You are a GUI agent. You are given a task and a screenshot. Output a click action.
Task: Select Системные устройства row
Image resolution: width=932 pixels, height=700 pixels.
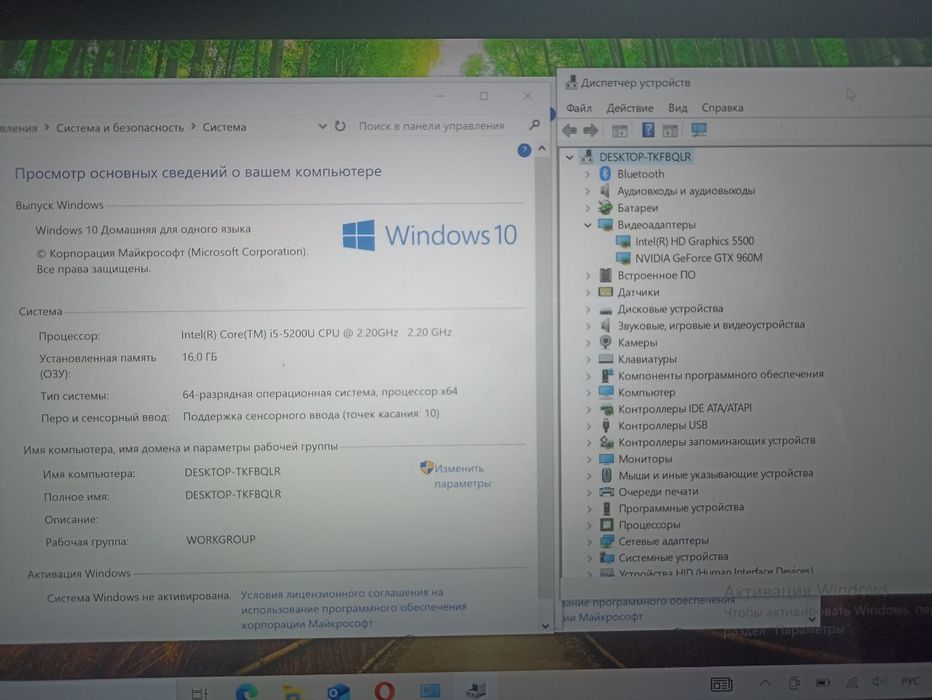(672, 557)
